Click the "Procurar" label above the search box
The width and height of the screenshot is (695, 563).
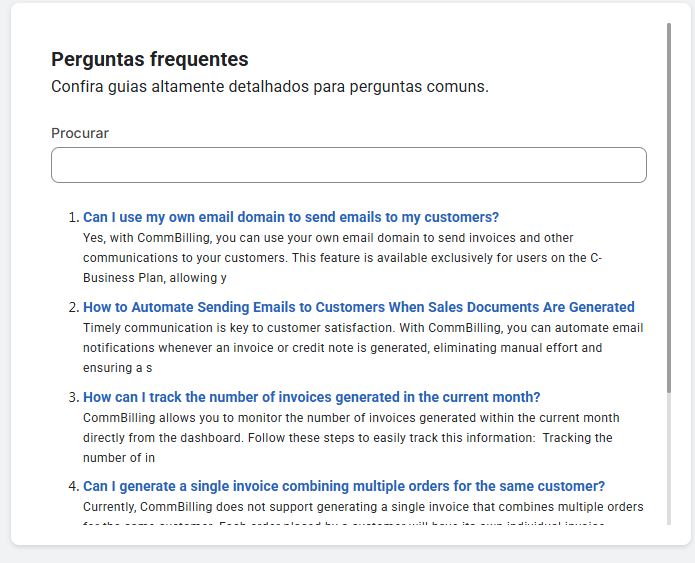click(x=80, y=133)
